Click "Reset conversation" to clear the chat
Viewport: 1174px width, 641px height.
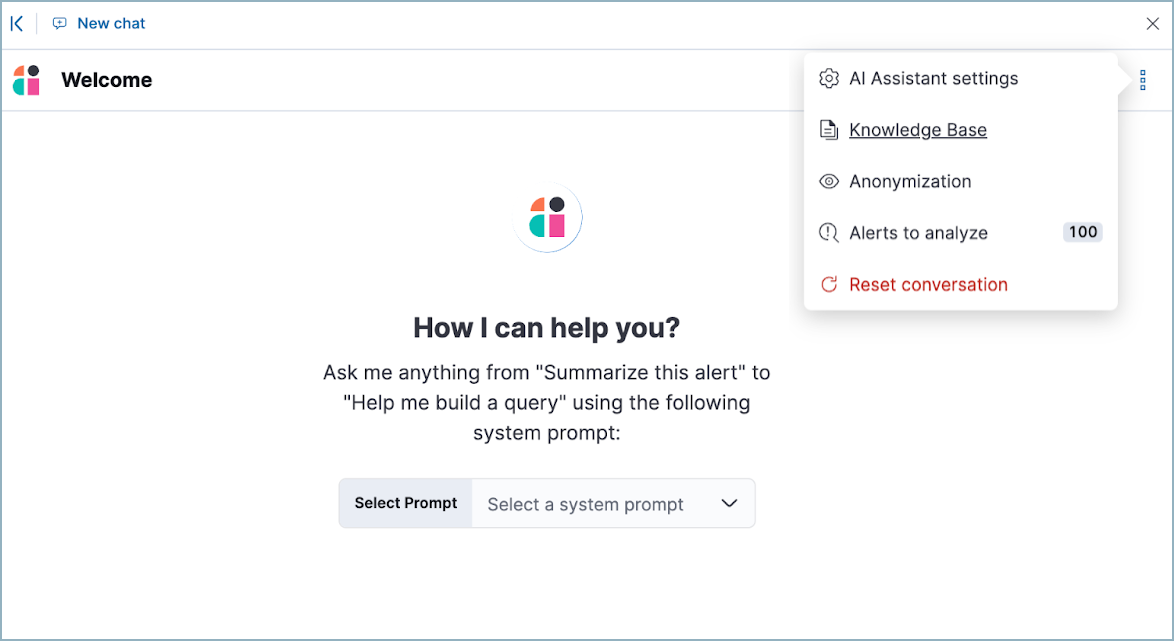click(x=928, y=284)
